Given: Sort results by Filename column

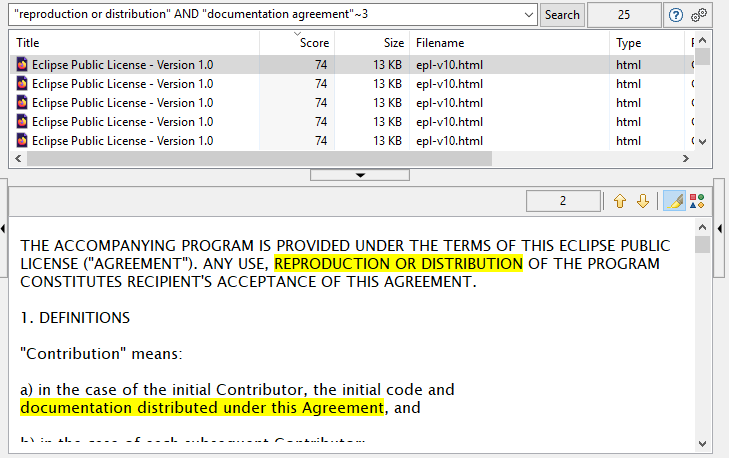Looking at the screenshot, I should click(510, 43).
